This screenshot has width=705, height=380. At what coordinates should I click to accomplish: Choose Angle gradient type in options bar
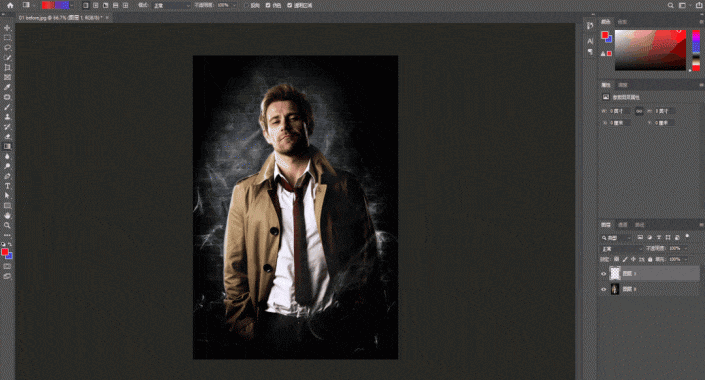105,5
